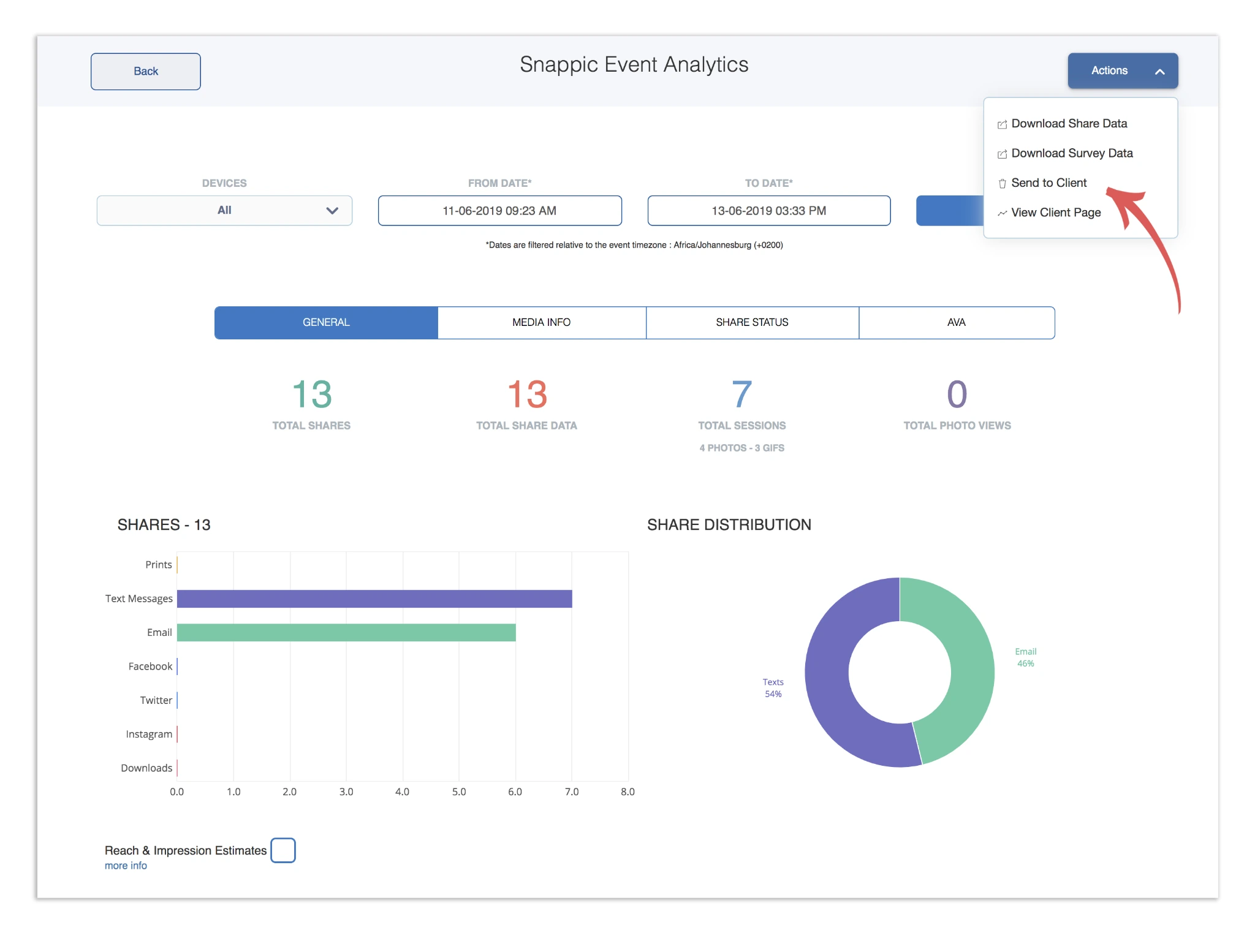
Task: Click the From Date input field
Action: click(499, 211)
